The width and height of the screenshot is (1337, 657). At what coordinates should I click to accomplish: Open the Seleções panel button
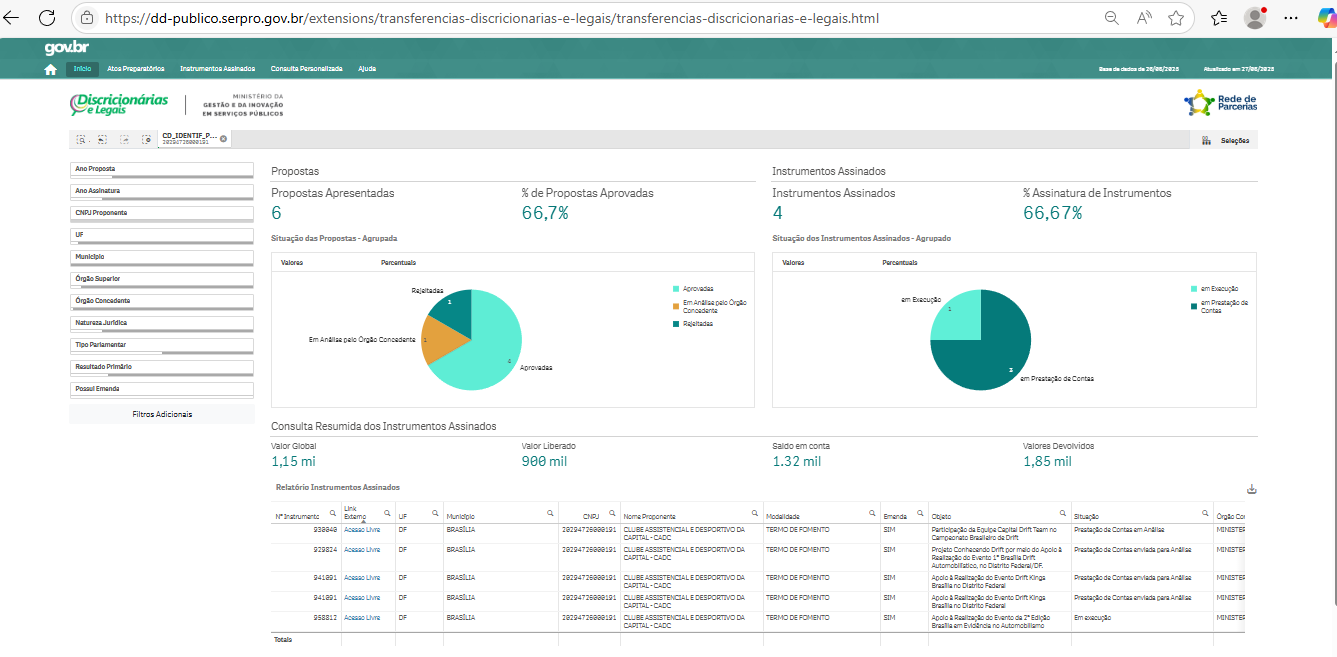pyautogui.click(x=1226, y=141)
